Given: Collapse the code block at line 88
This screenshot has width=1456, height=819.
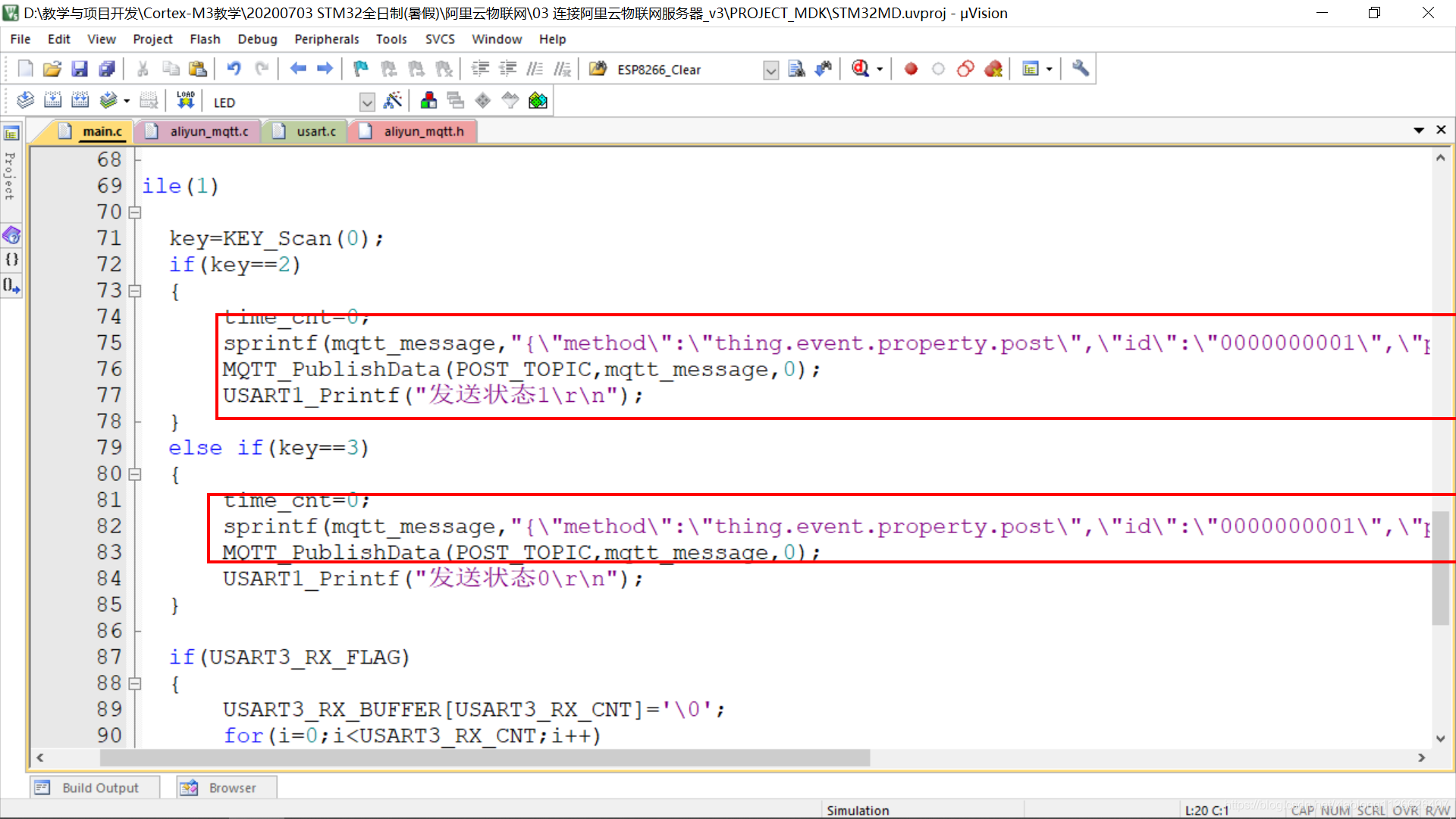Looking at the screenshot, I should click(x=135, y=684).
